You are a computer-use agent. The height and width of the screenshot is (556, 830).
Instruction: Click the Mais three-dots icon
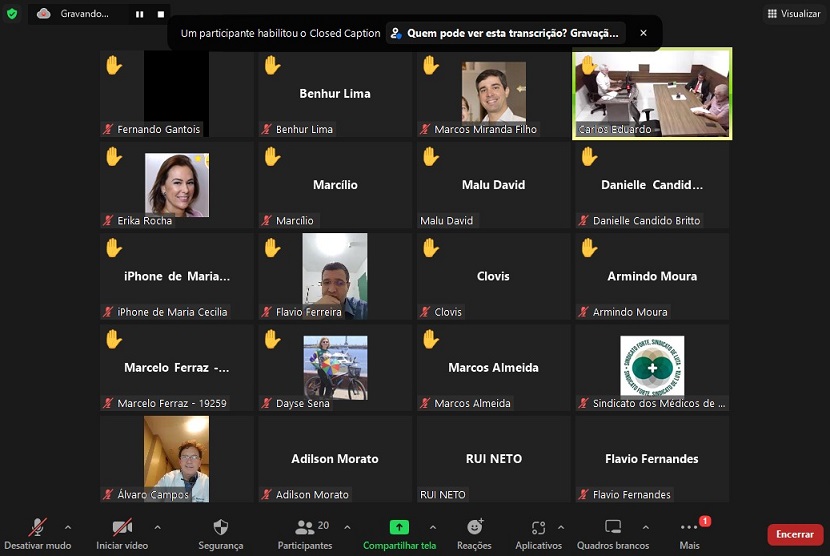[689, 528]
